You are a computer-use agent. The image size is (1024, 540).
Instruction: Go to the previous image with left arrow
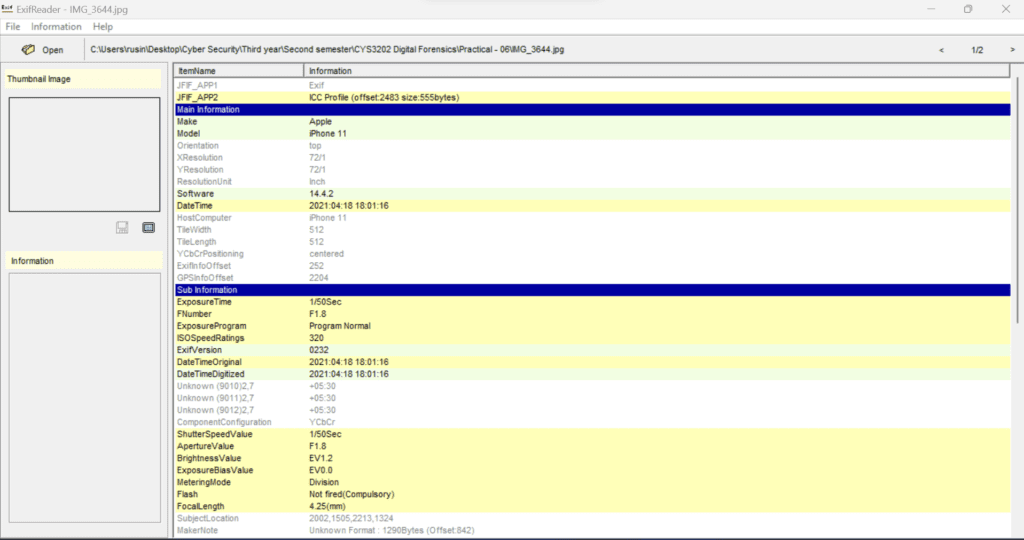tap(941, 49)
